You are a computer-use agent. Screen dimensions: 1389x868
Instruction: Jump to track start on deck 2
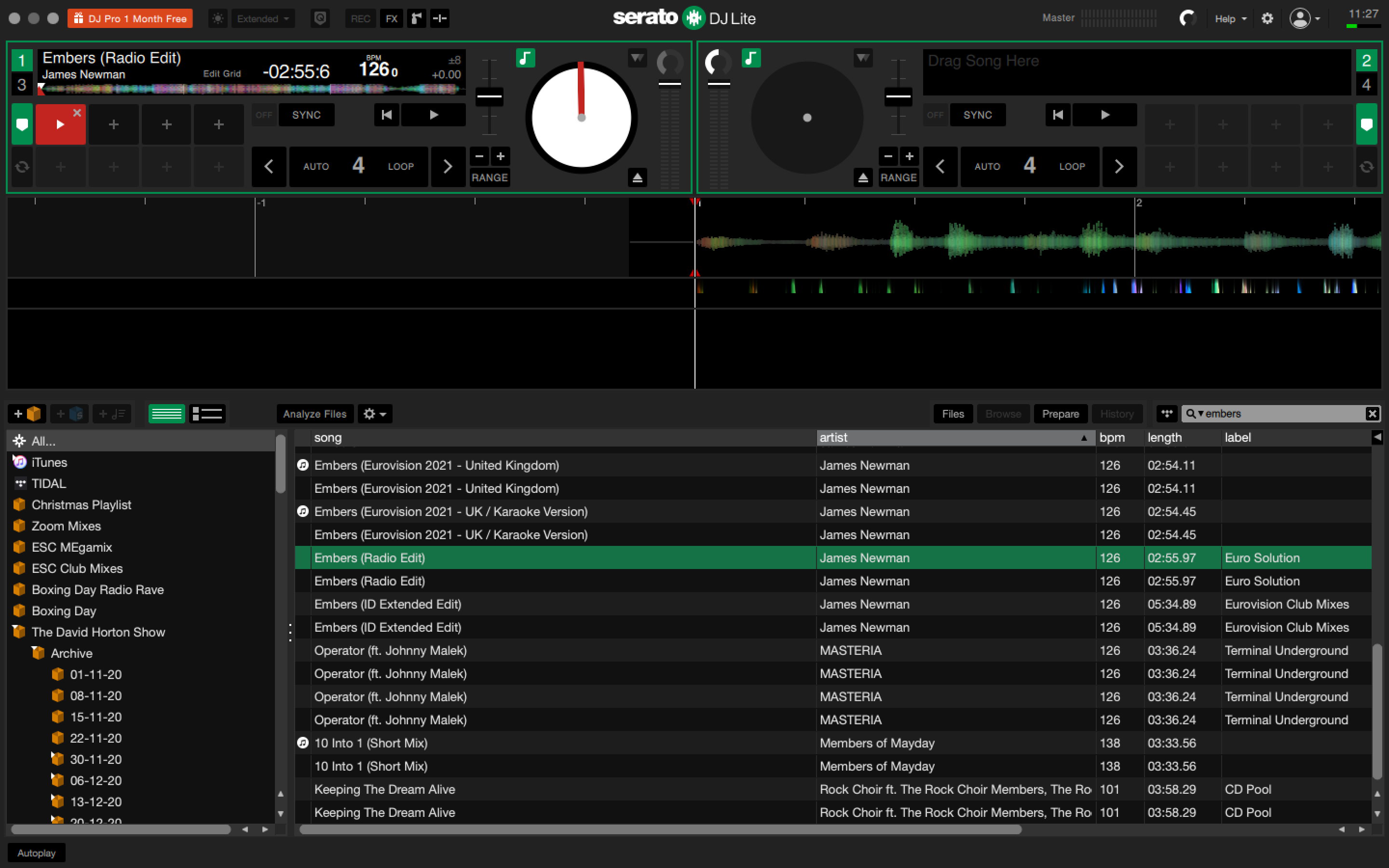(1058, 115)
